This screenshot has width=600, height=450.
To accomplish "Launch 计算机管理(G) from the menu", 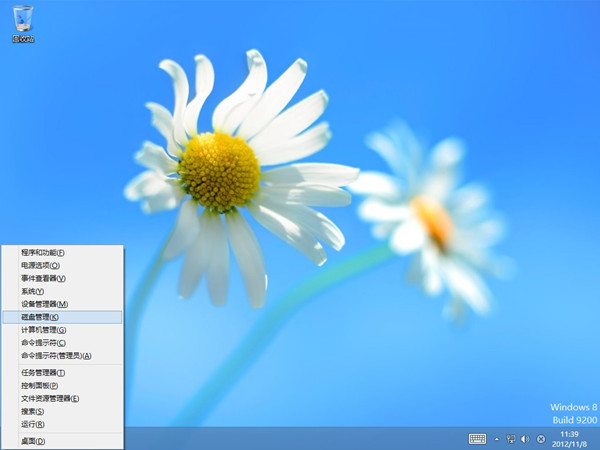I will (x=43, y=330).
